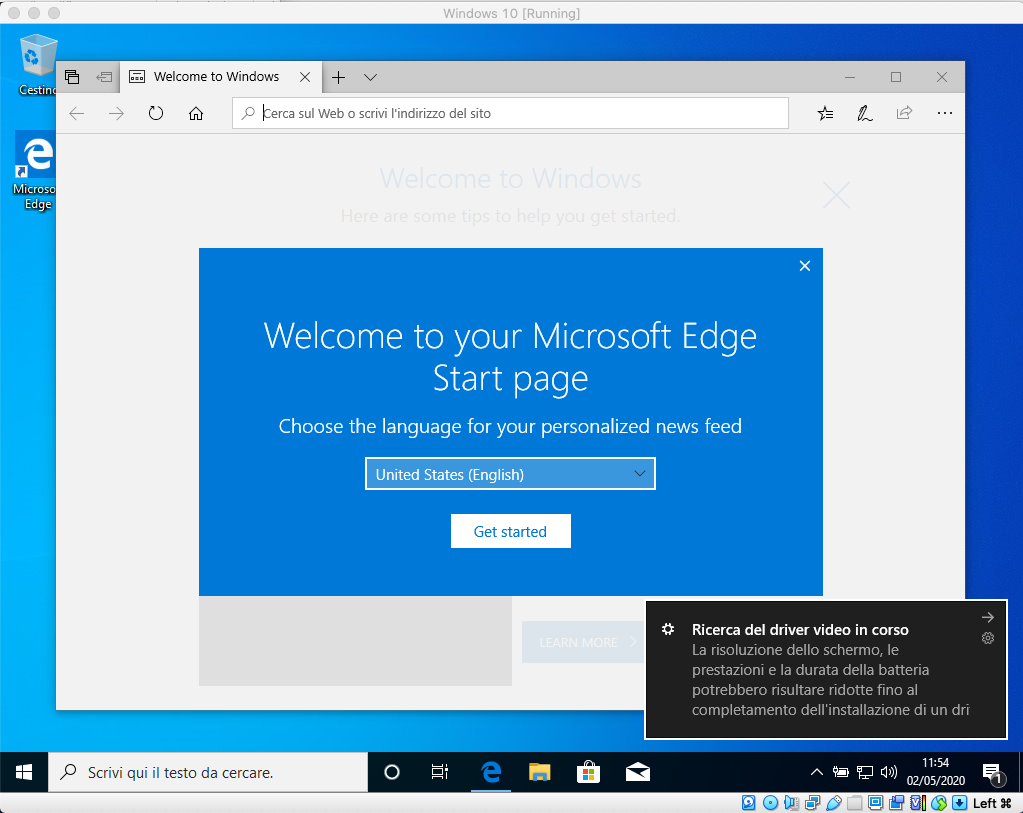Click the VirtualBox network adapters status icon
The image size is (1023, 813).
tap(812, 803)
